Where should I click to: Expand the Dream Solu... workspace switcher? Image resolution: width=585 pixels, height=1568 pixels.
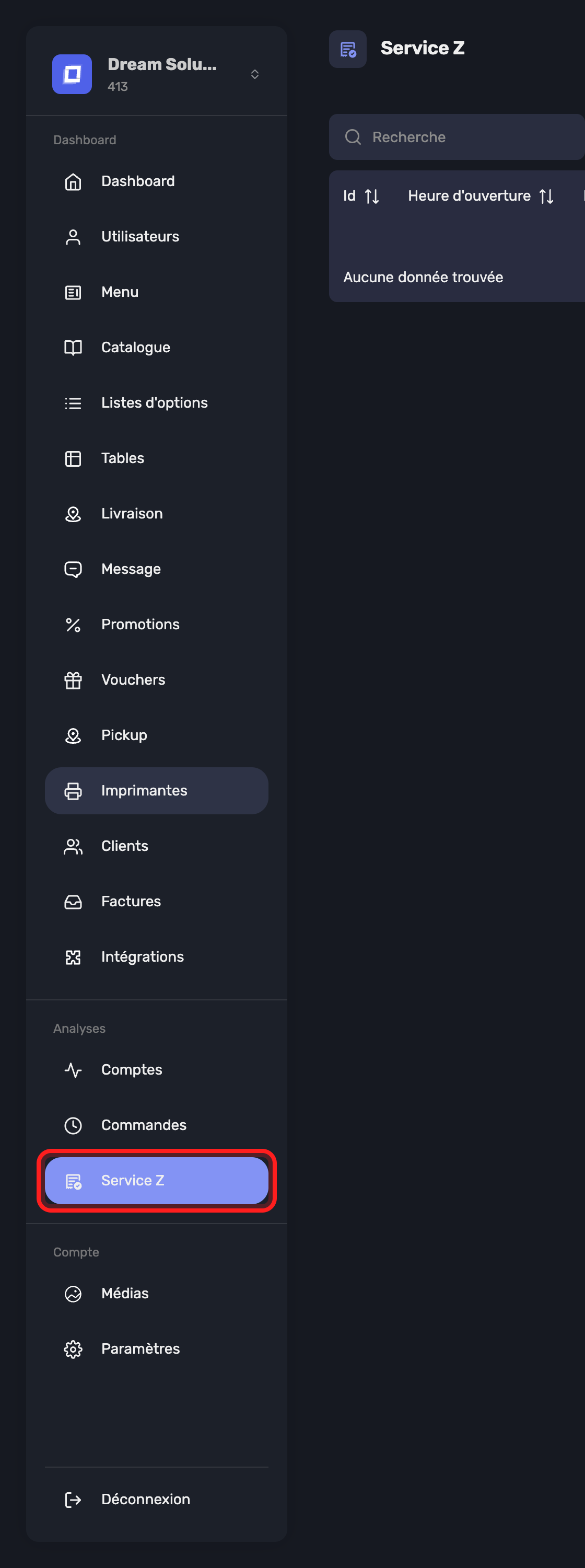pyautogui.click(x=255, y=74)
